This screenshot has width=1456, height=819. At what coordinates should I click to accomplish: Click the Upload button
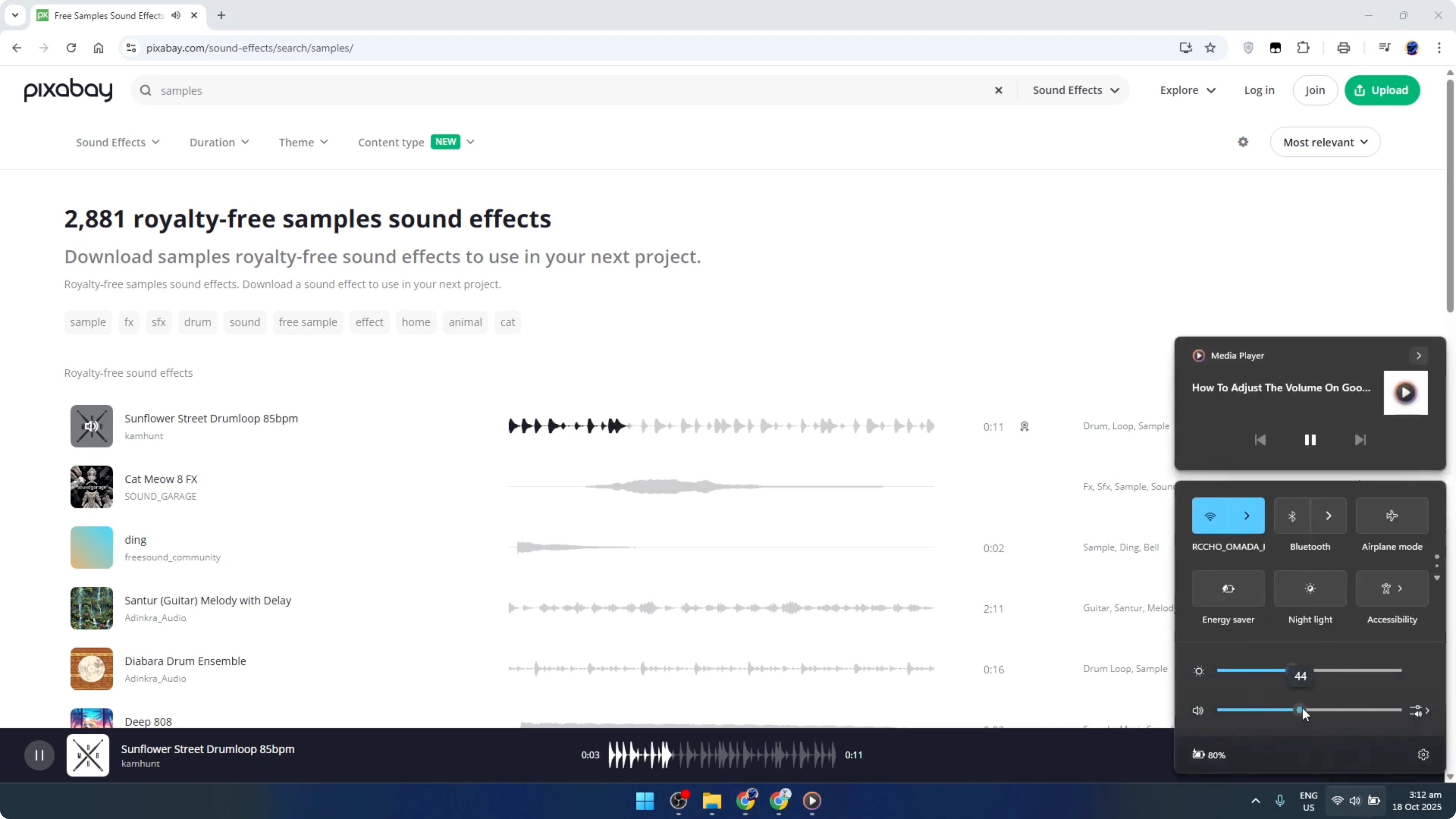pos(1382,90)
